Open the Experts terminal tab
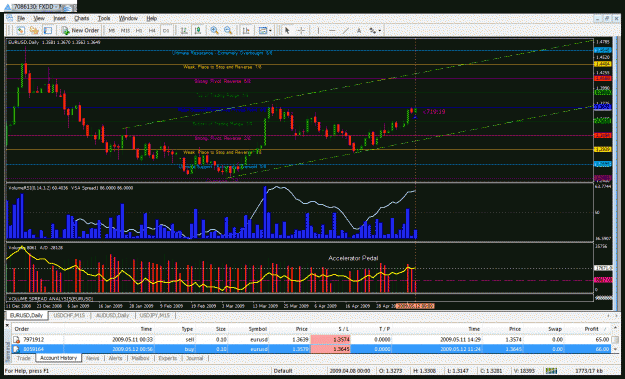This screenshot has width=625, height=379. tap(167, 358)
